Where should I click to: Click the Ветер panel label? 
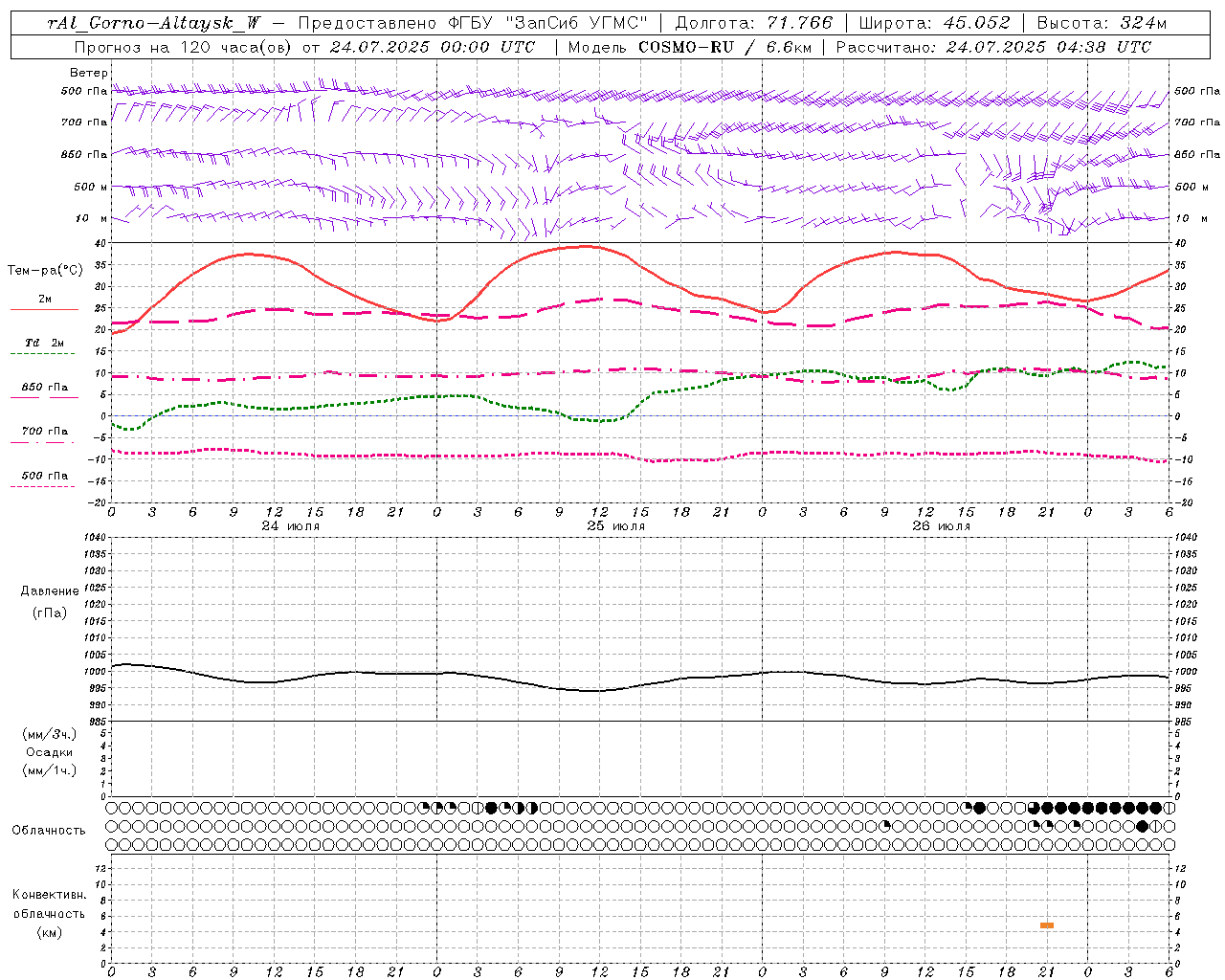(88, 73)
